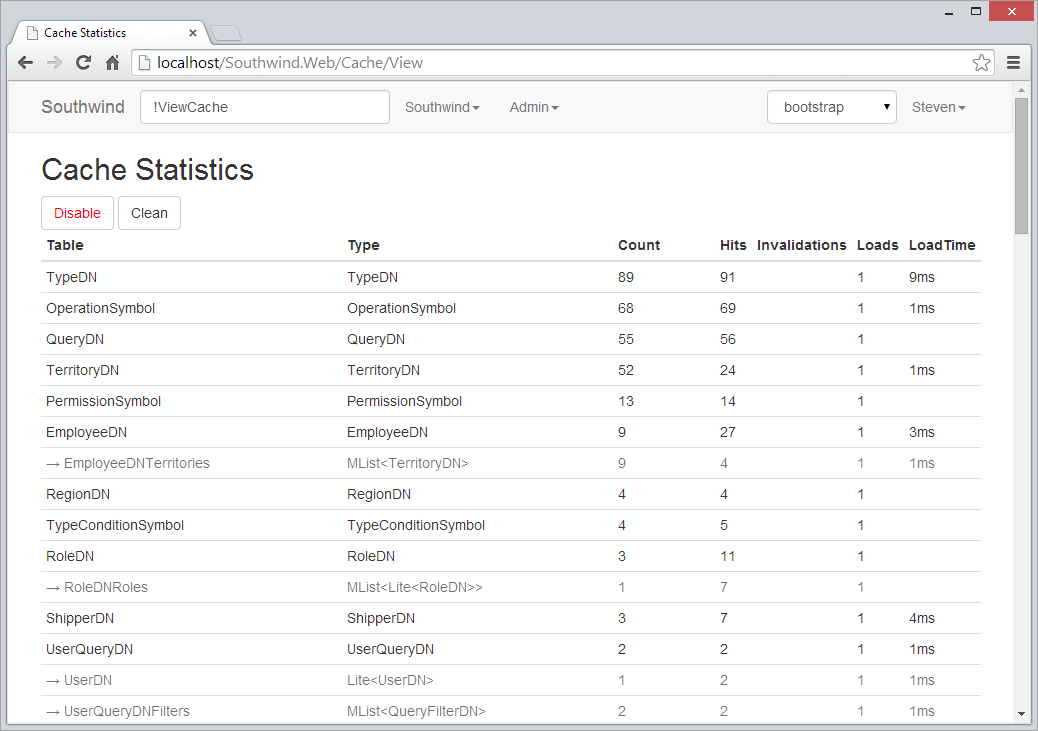This screenshot has height=731, width=1038.
Task: Click scrollbar down arrow
Action: [1021, 714]
